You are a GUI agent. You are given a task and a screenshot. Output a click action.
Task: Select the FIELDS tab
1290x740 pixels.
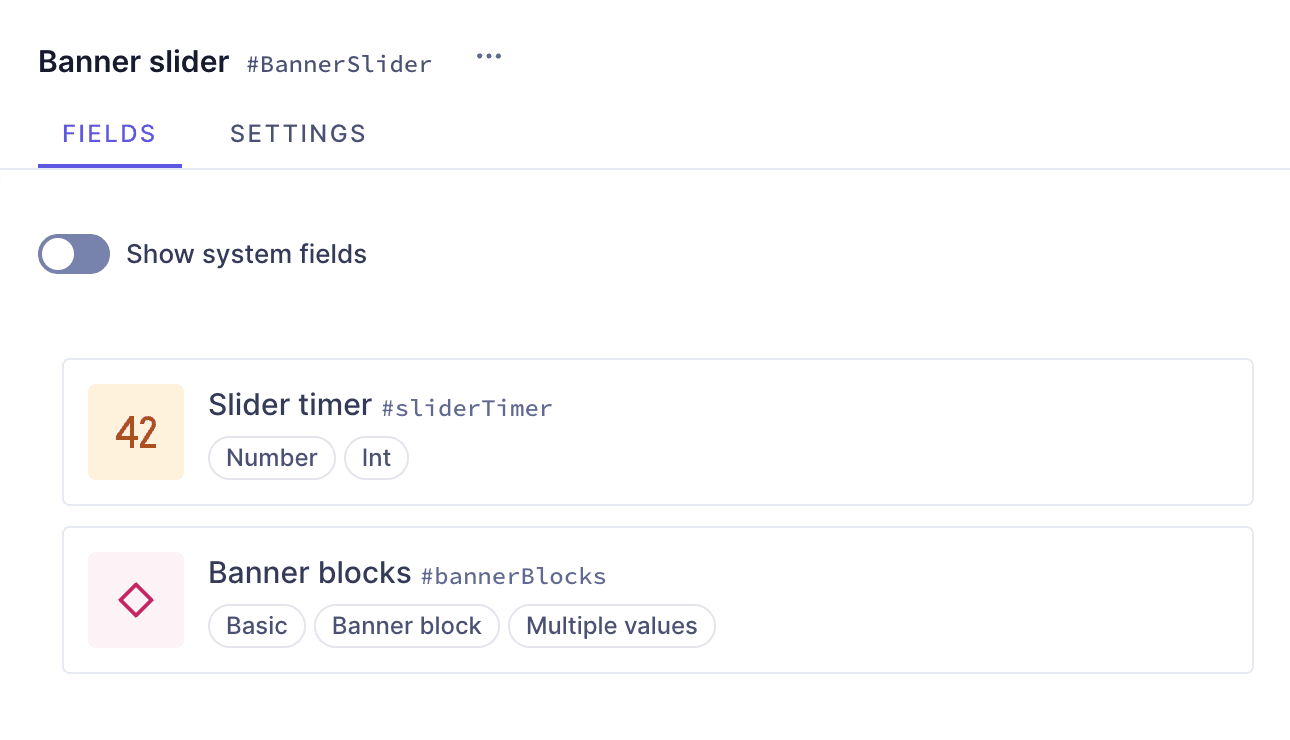click(x=110, y=133)
